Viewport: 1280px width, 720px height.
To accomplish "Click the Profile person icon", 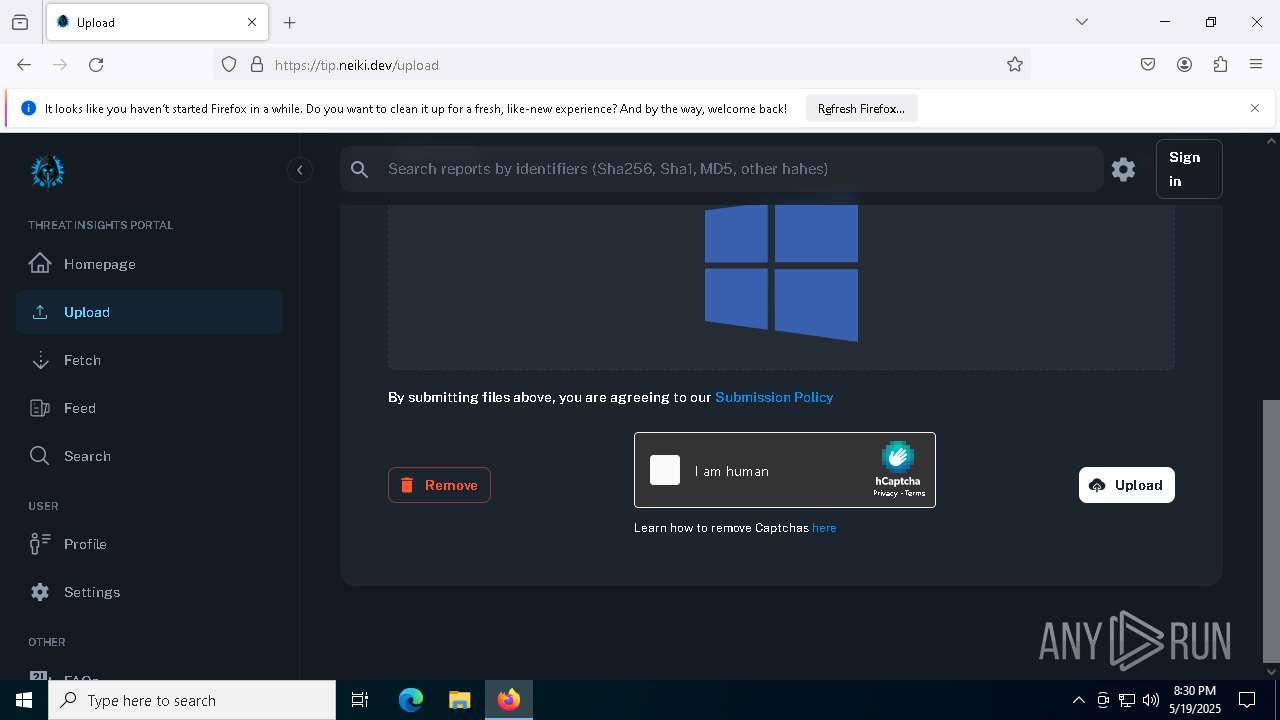I will point(40,544).
